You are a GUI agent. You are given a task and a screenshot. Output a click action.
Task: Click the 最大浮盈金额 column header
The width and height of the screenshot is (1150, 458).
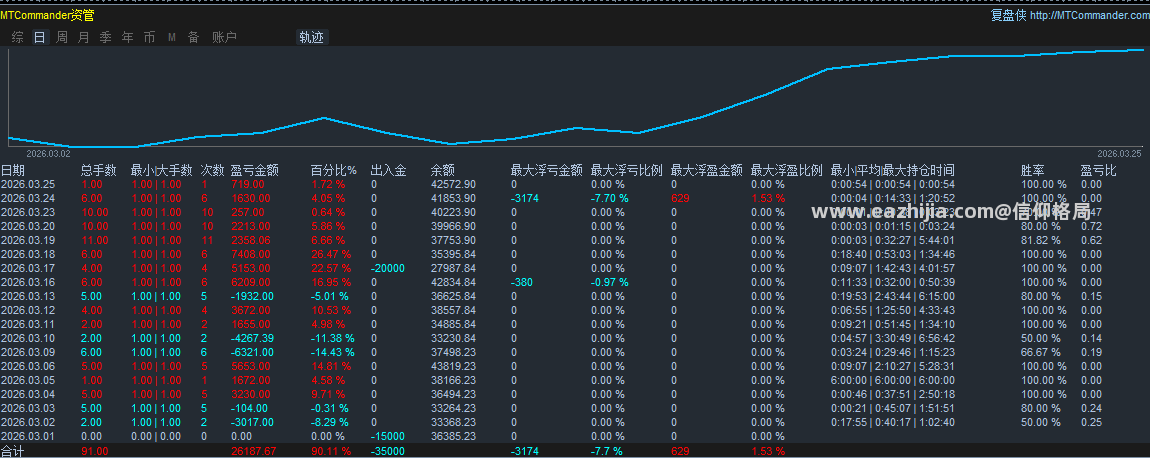[x=706, y=170]
